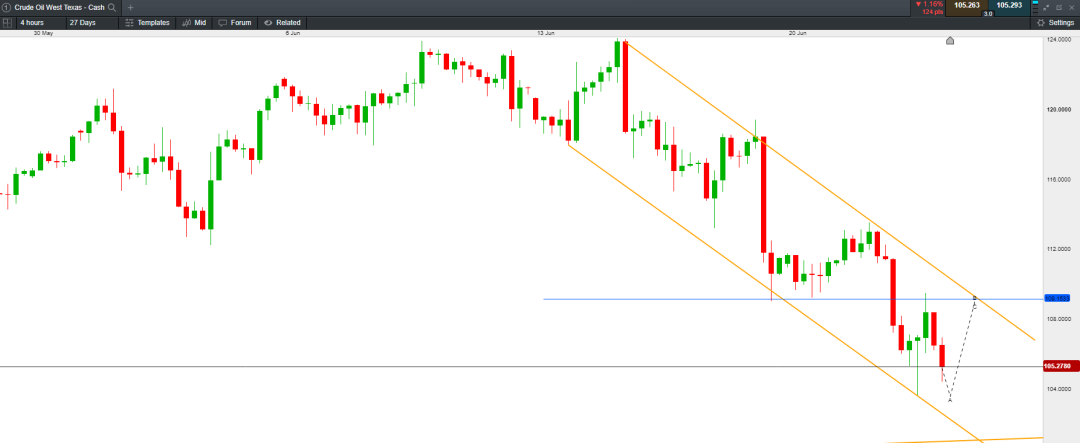This screenshot has height=443, width=1080.
Task: Select the blue horizontal price level line
Action: (700, 299)
